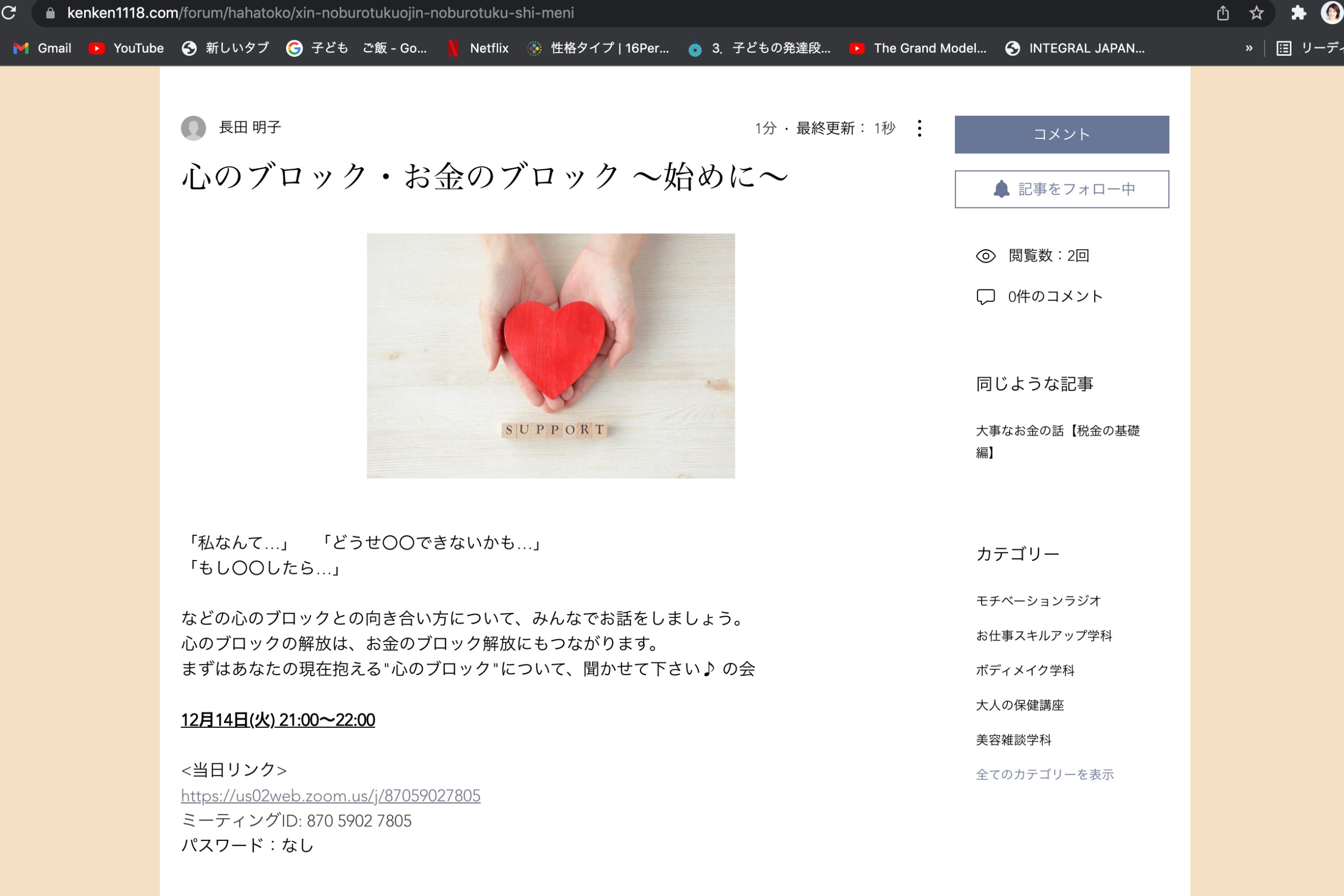Click the share icon in address bar
Screen dimensions: 1344x896
[x=1222, y=12]
